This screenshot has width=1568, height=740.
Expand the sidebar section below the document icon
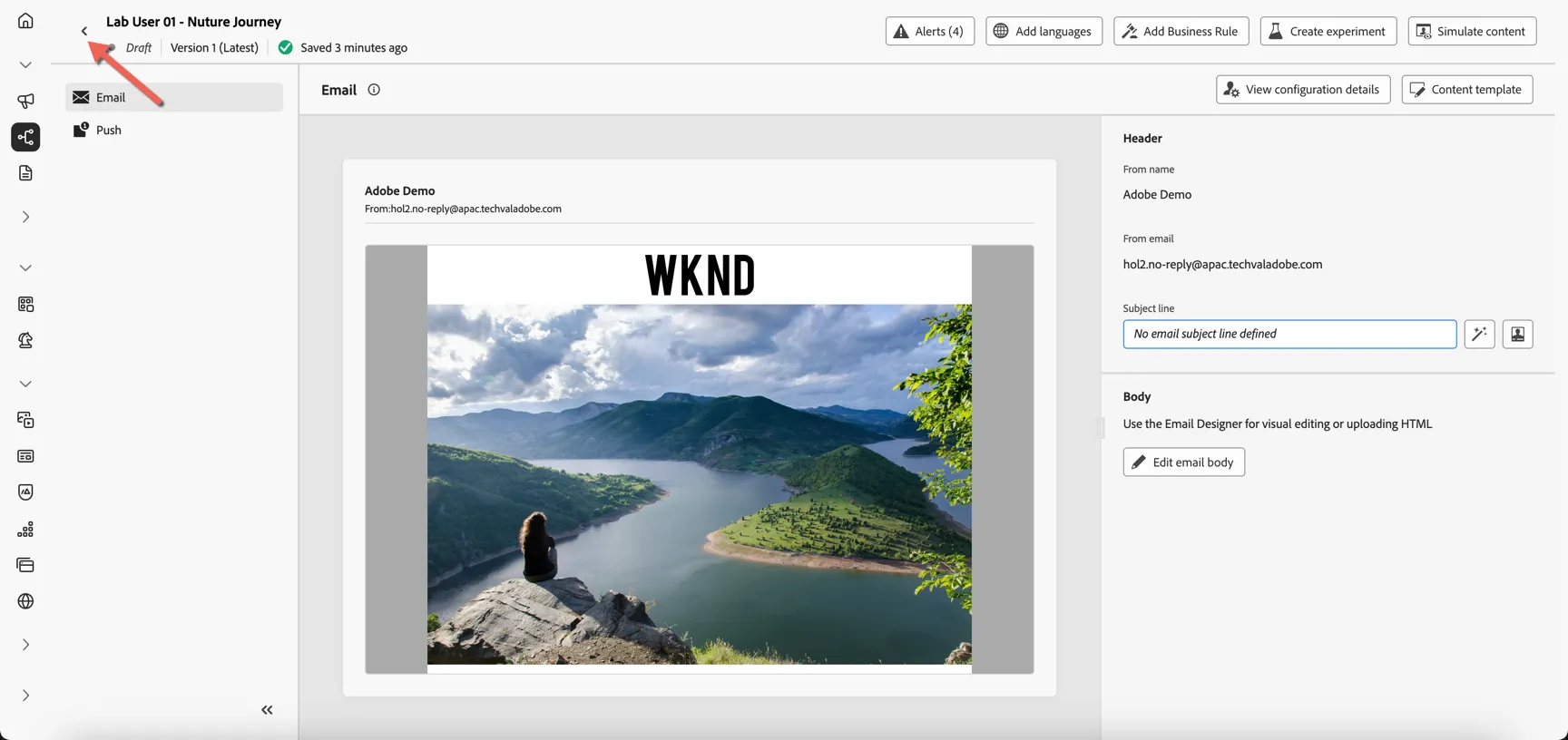(x=25, y=217)
